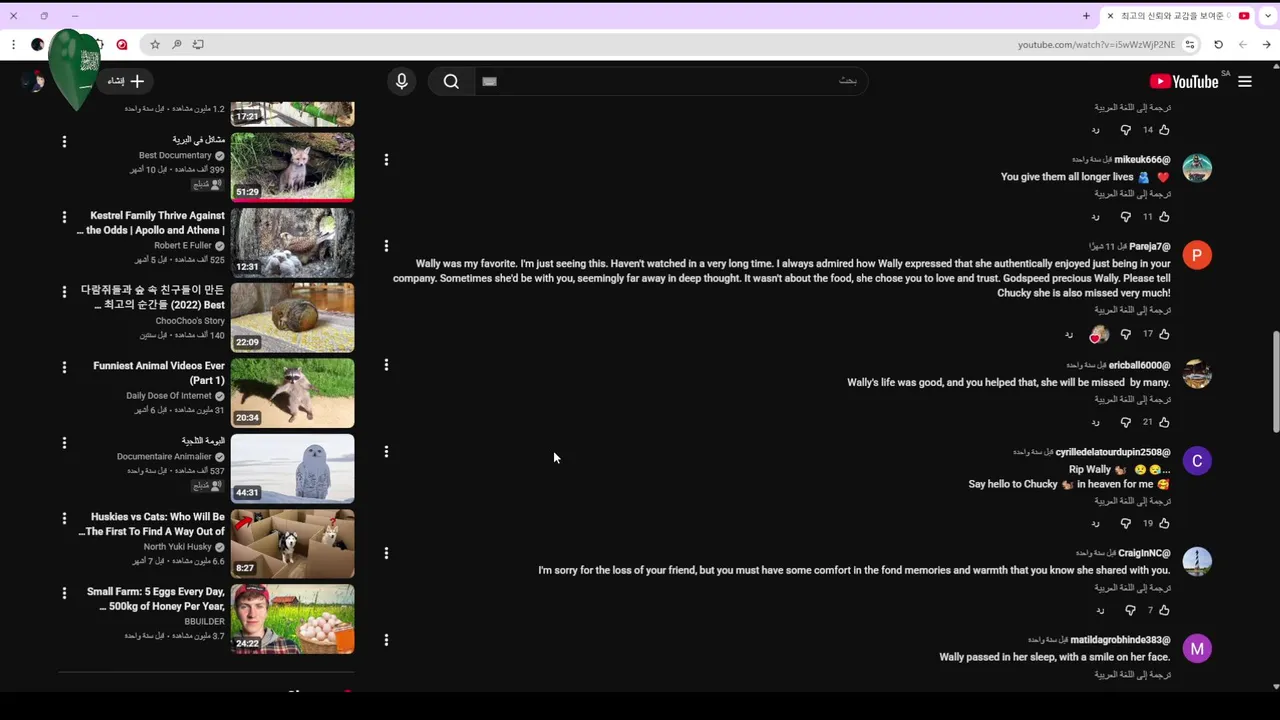Like ericball6000's comment

pos(1164,422)
